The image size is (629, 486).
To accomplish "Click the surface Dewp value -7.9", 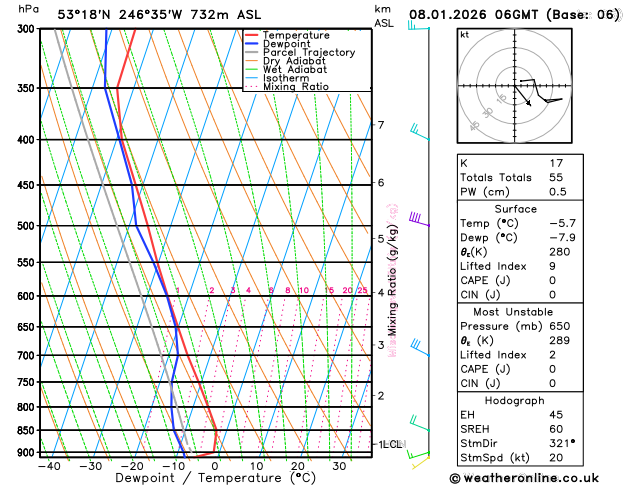I will (562, 237).
